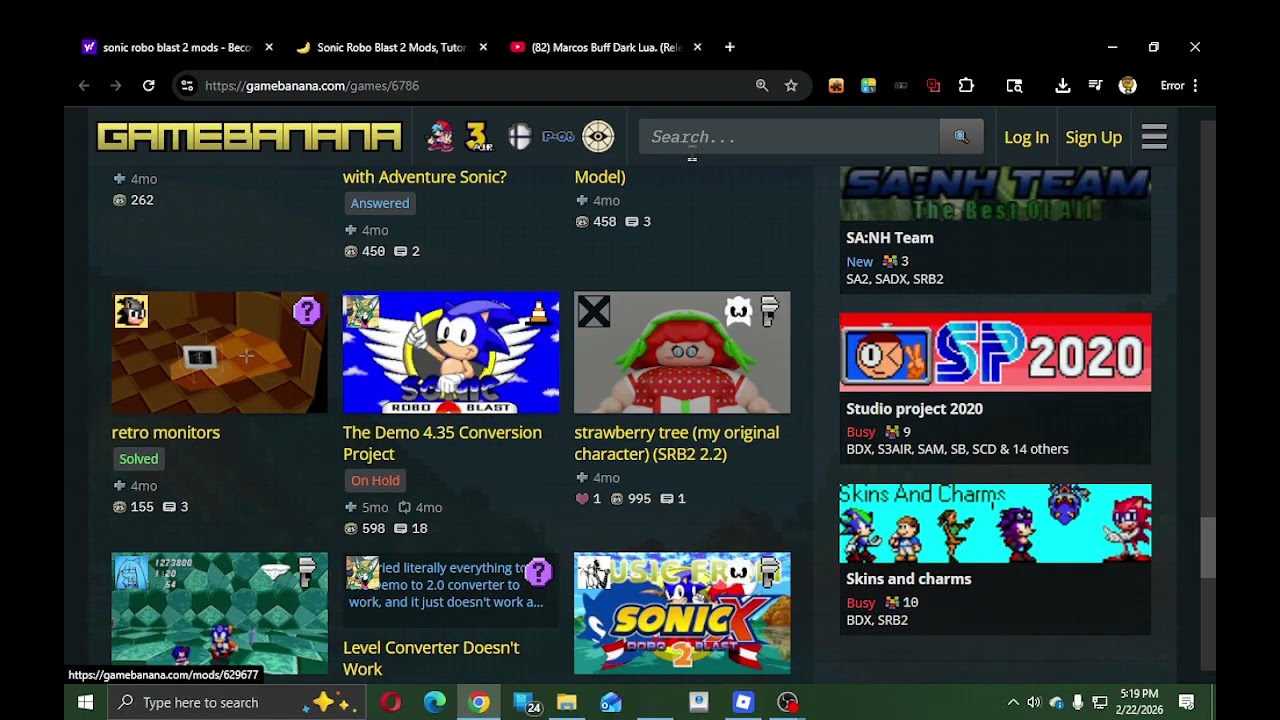Click the question-type badge on retro monitors

point(307,311)
